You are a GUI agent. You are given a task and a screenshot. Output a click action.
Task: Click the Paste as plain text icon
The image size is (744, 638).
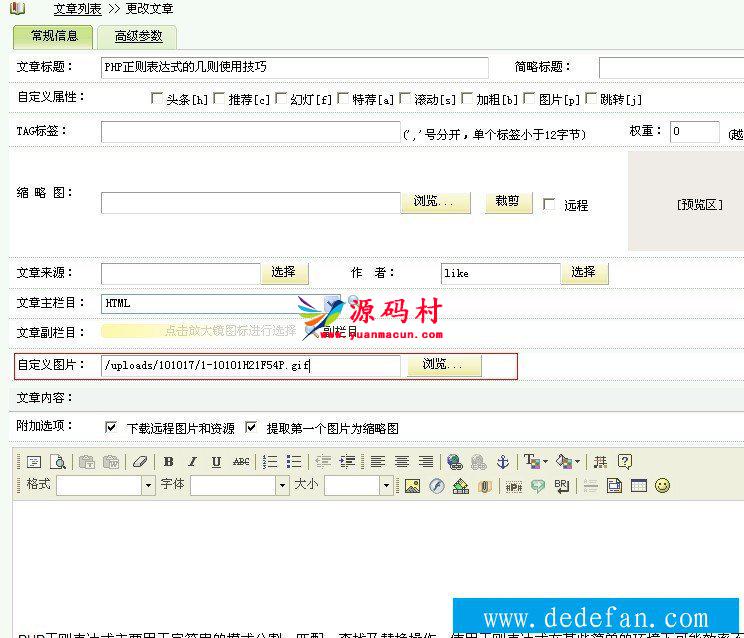87,462
